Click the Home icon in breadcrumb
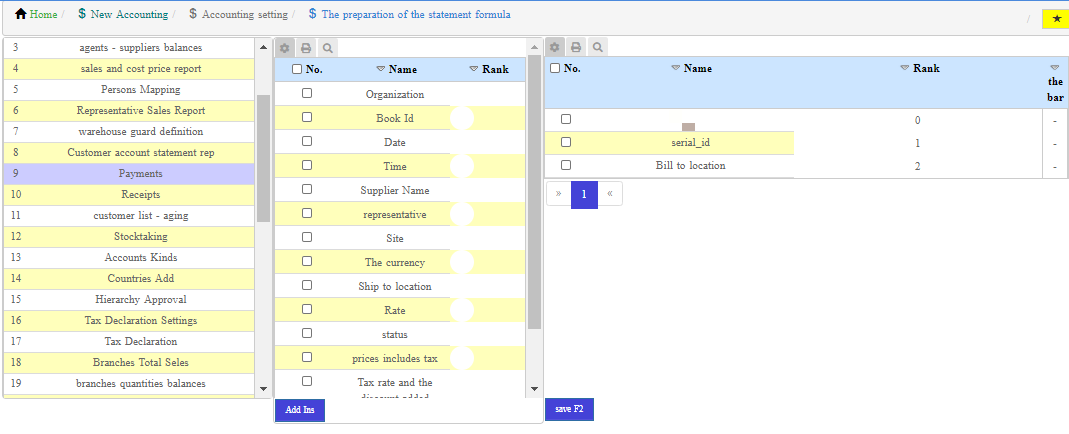This screenshot has height=434, width=1069. point(20,15)
